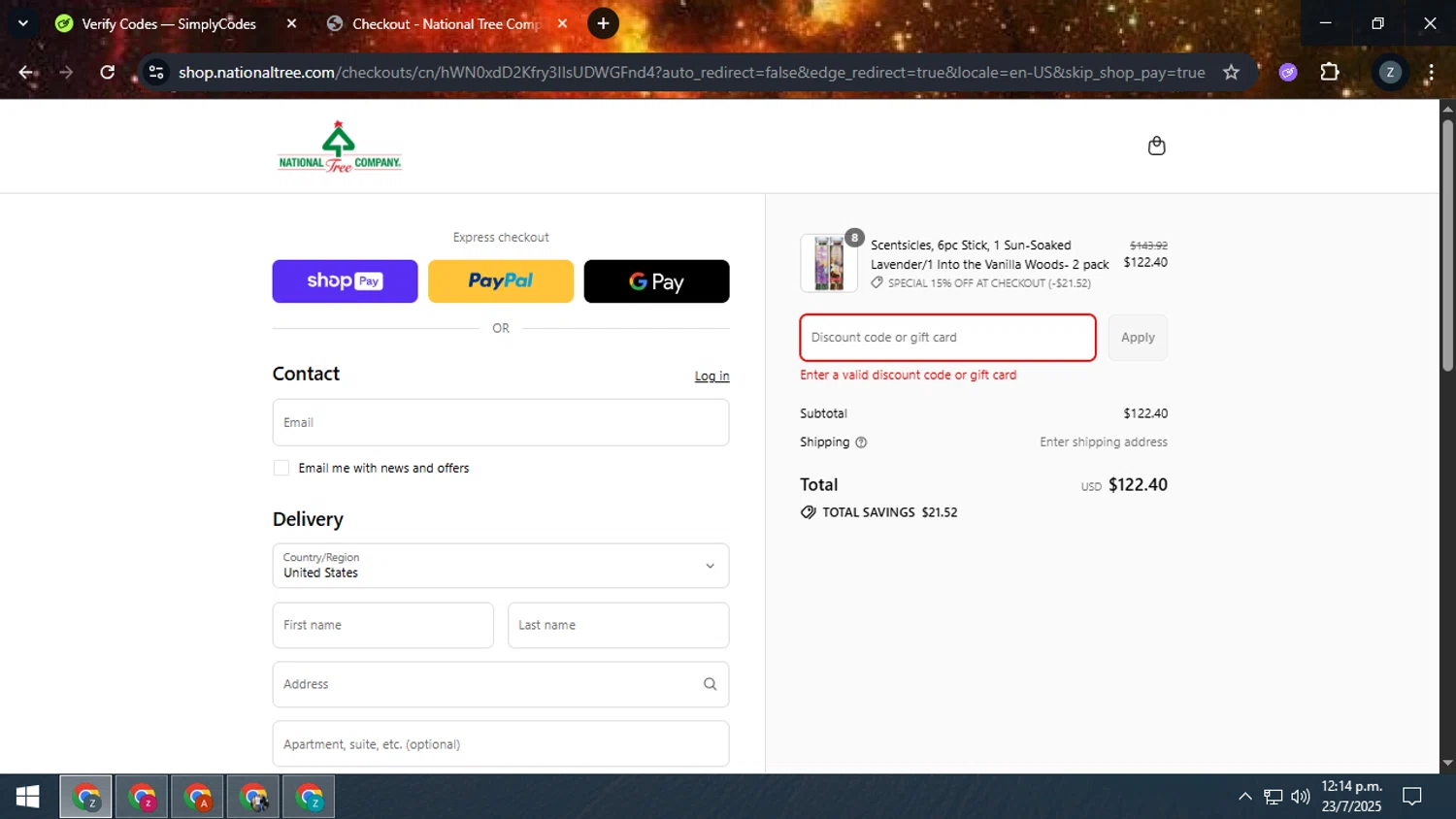This screenshot has width=1456, height=819.
Task: Click the error message about valid discount code
Action: coord(908,375)
